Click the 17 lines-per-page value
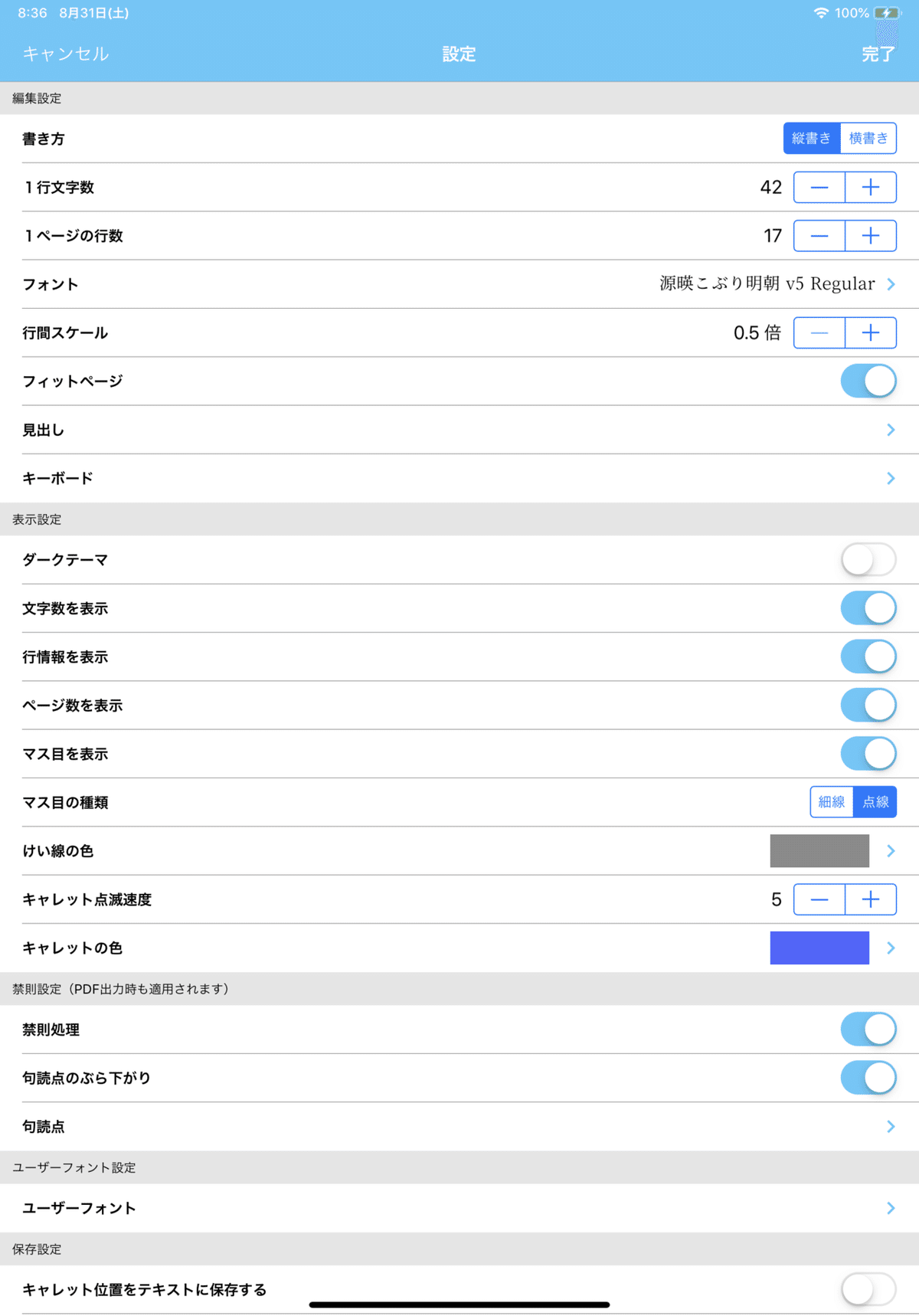The image size is (919, 1316). [x=773, y=236]
